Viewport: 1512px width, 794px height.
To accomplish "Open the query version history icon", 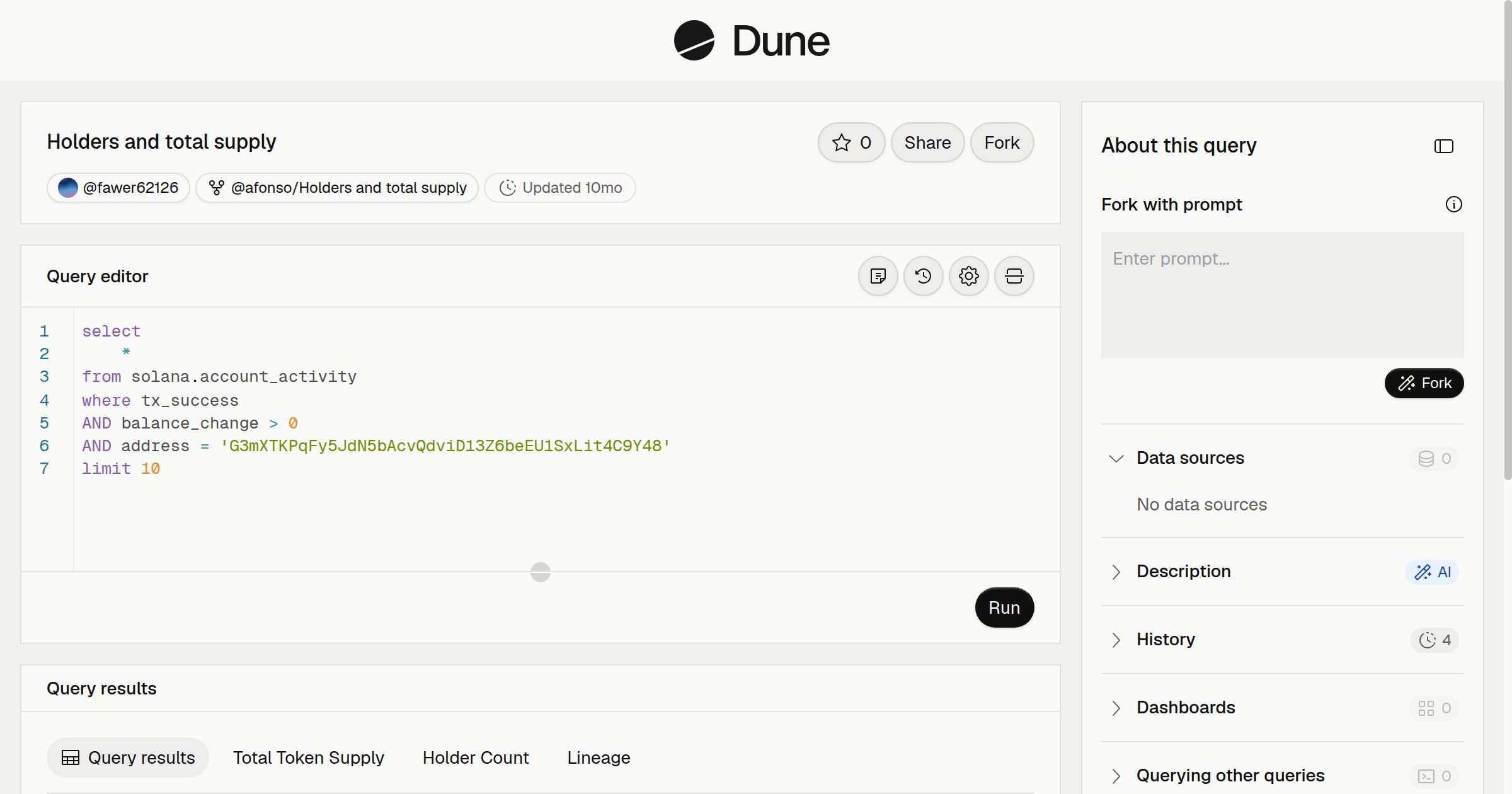I will pos(924,276).
